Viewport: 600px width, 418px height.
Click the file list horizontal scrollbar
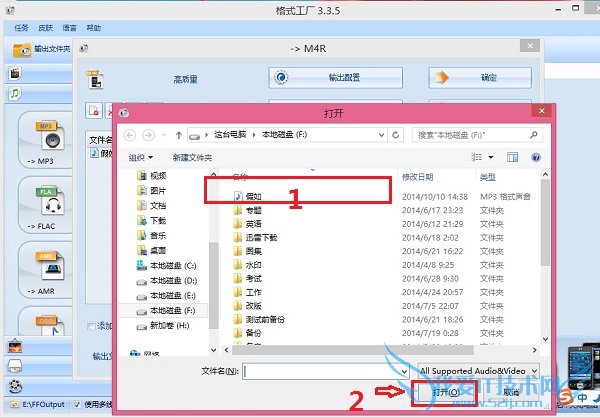pos(352,350)
